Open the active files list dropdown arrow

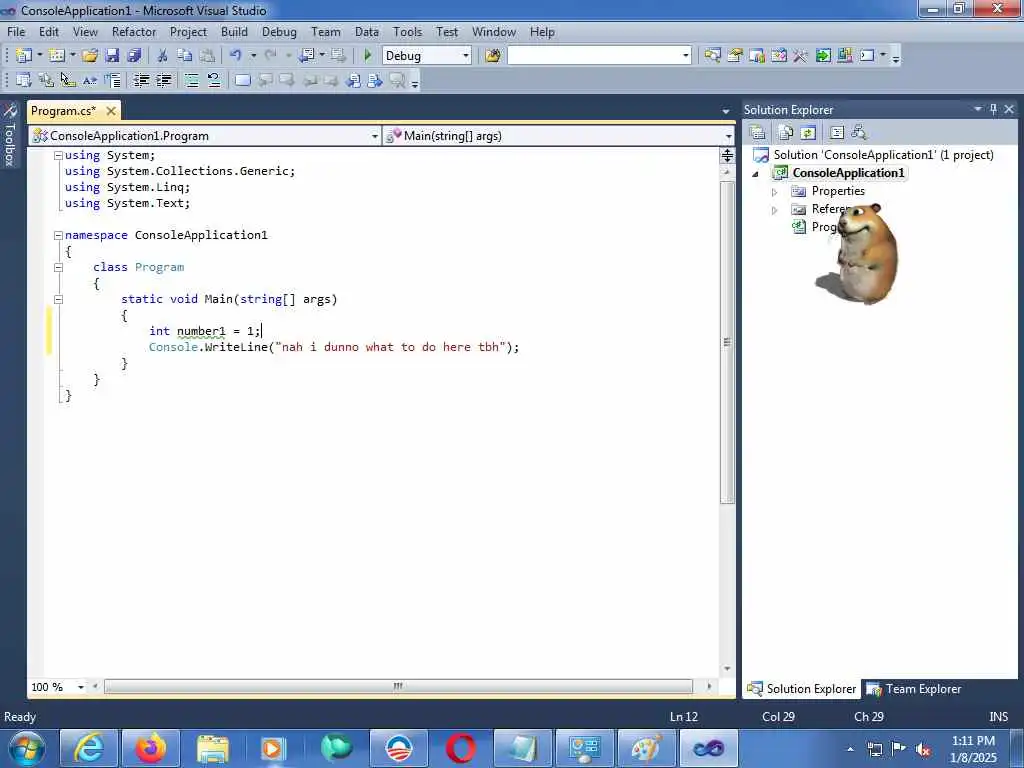[x=726, y=112]
